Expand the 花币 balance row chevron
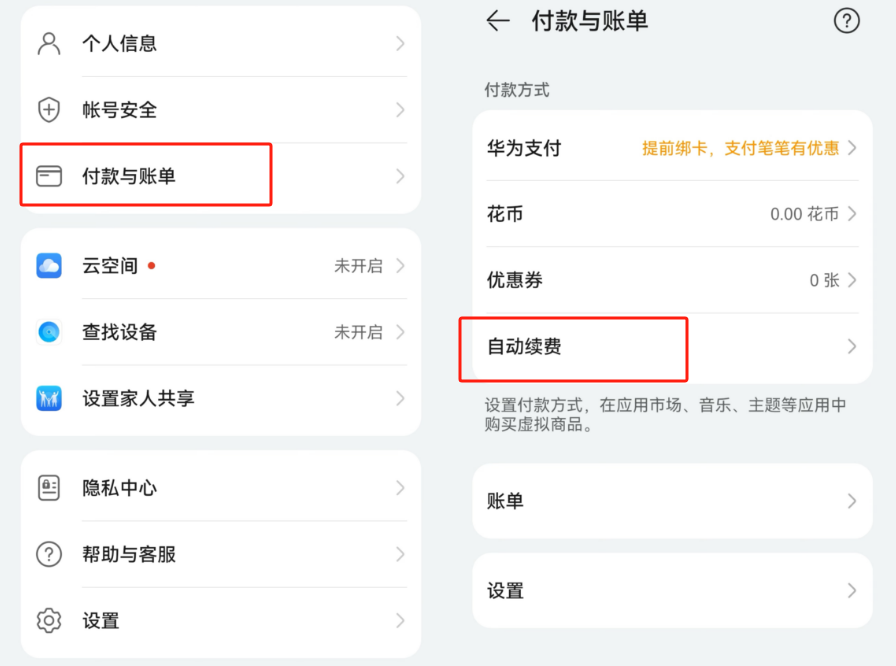 click(855, 214)
